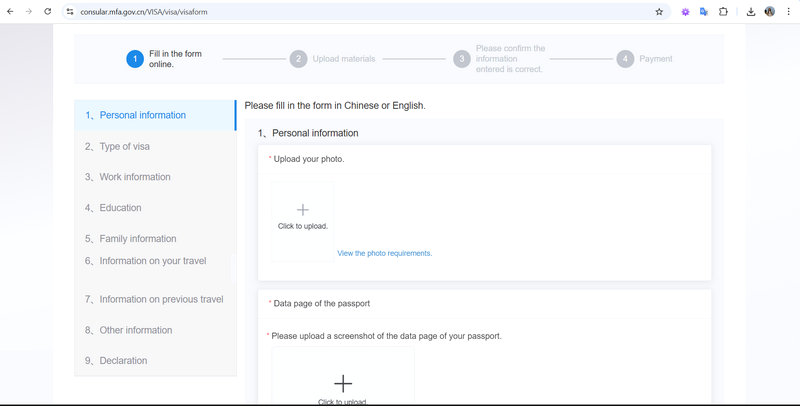
Task: Click the browser forward arrow
Action: [29, 11]
